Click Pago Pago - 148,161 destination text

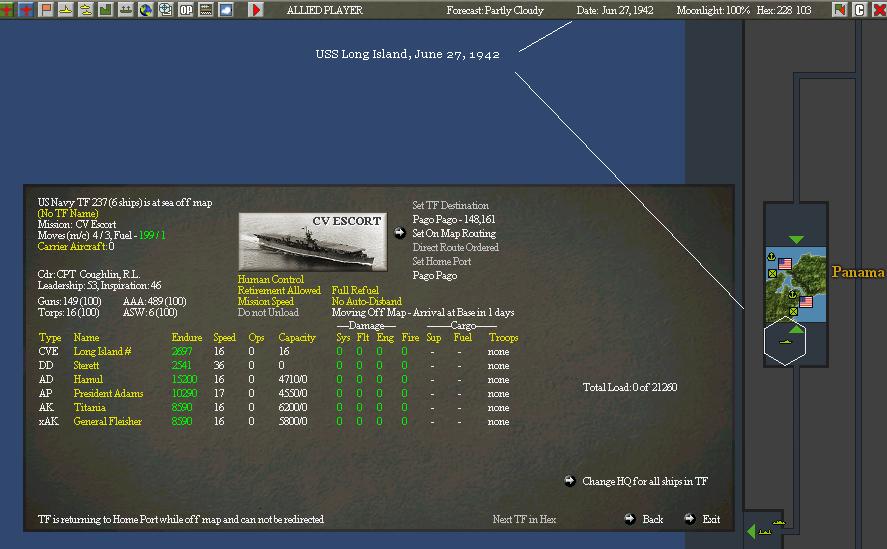[x=454, y=219]
